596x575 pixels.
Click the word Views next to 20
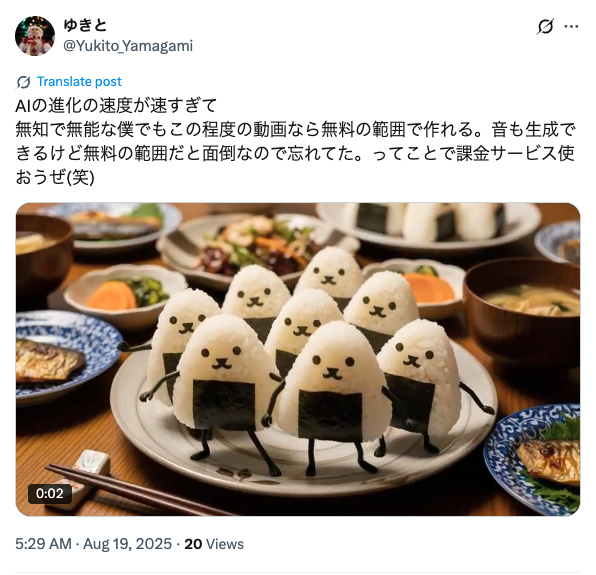pos(225,544)
